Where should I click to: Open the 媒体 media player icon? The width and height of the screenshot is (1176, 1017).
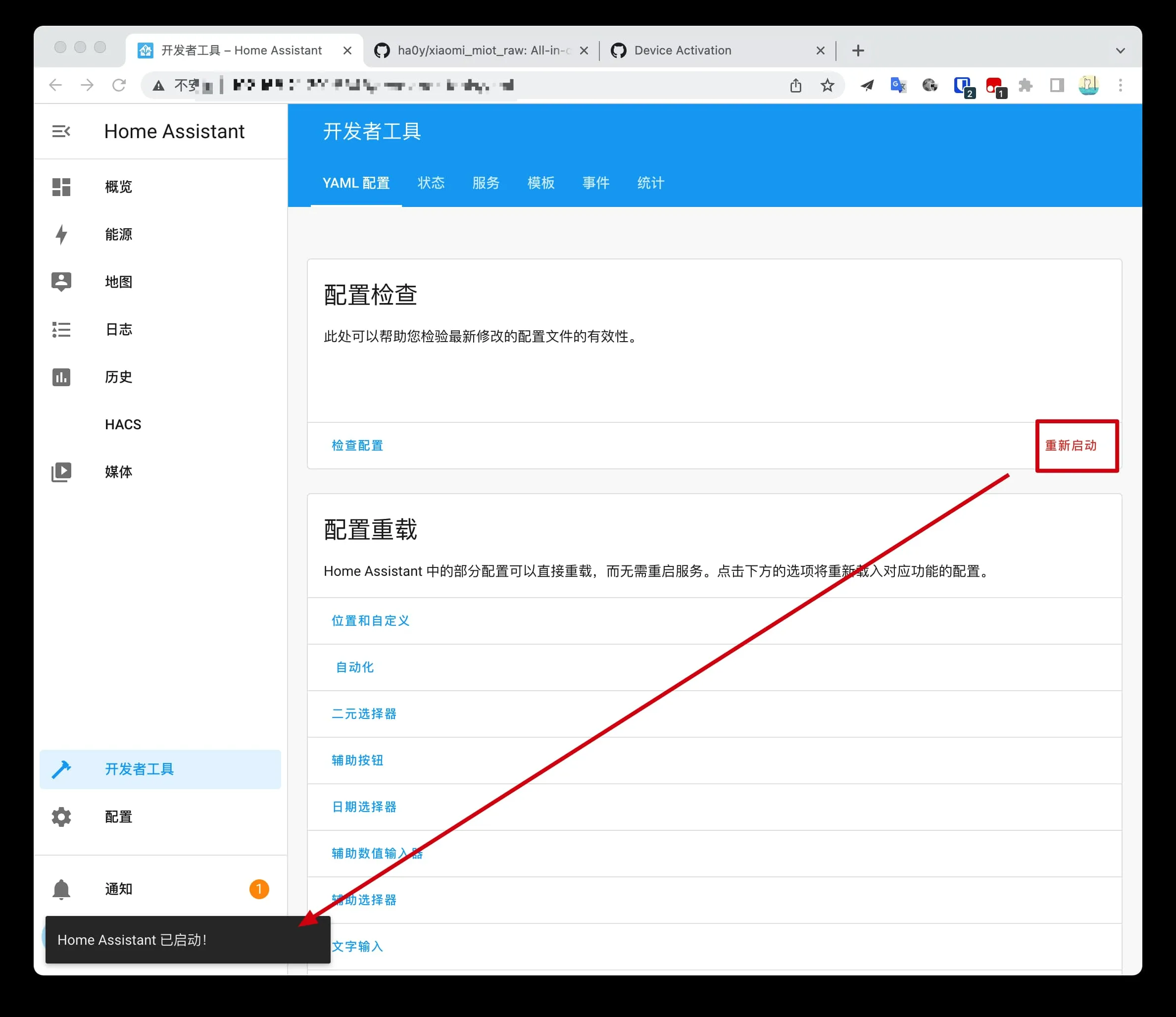tap(61, 472)
